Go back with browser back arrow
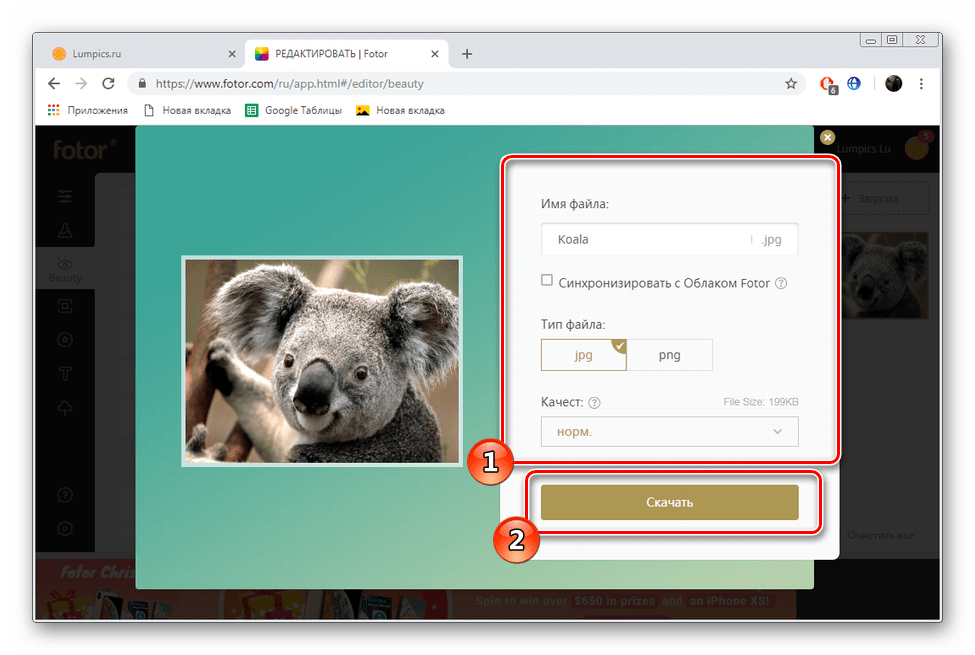The height and width of the screenshot is (655, 975). coord(54,83)
